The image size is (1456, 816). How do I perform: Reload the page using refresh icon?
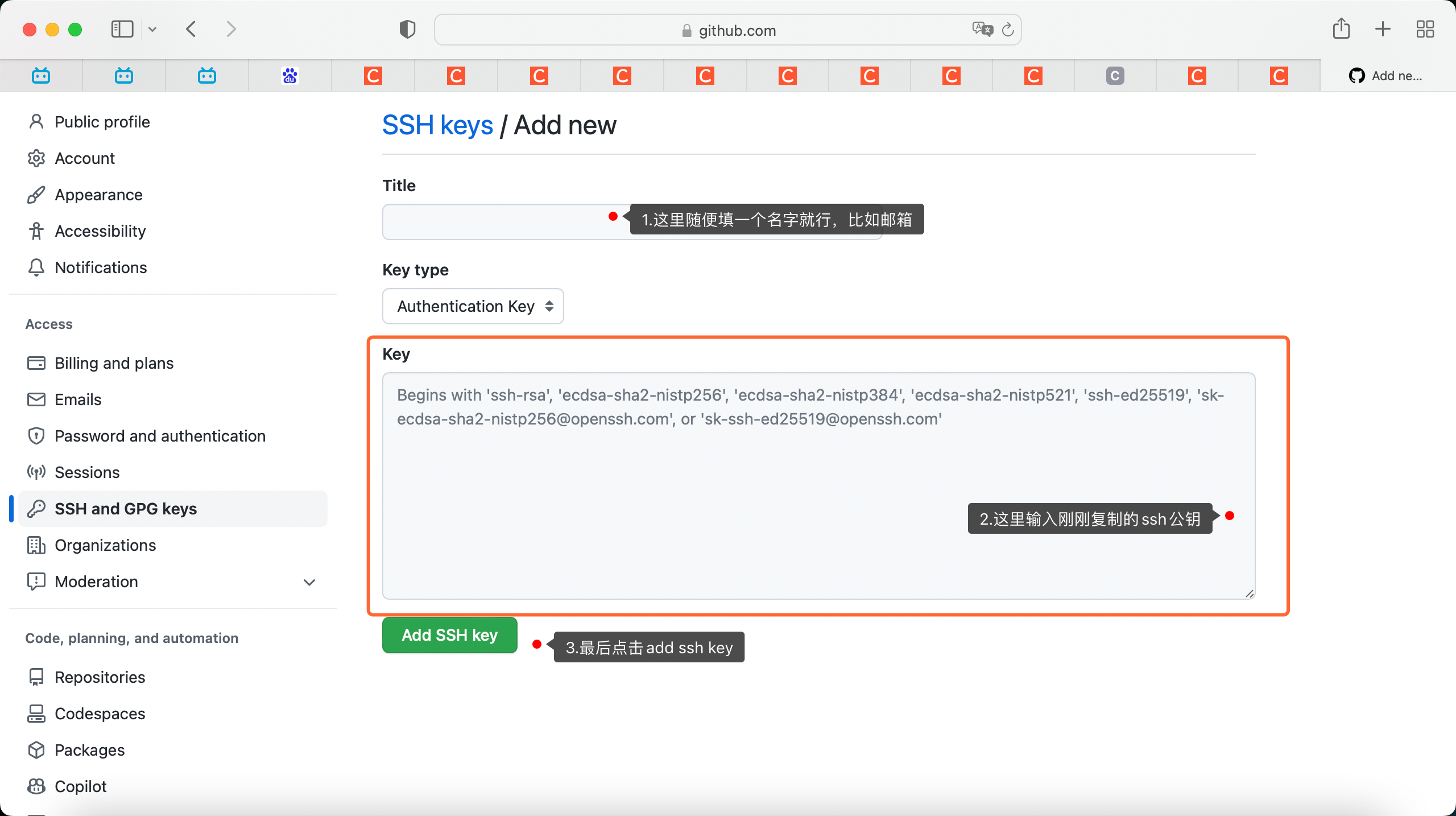tap(1008, 30)
